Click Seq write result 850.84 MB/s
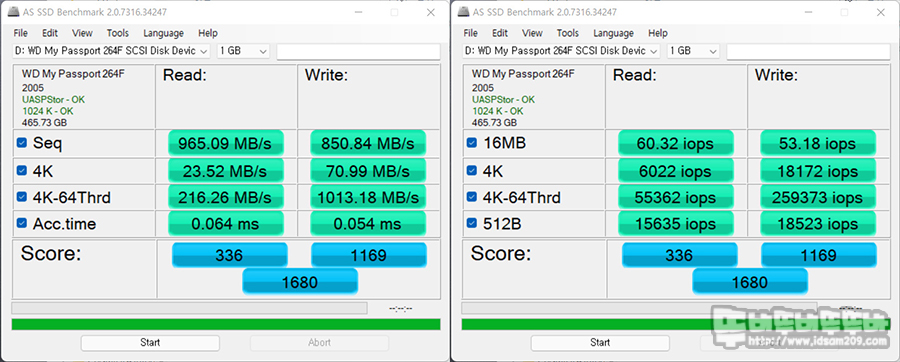This screenshot has width=900, height=362. [x=368, y=143]
